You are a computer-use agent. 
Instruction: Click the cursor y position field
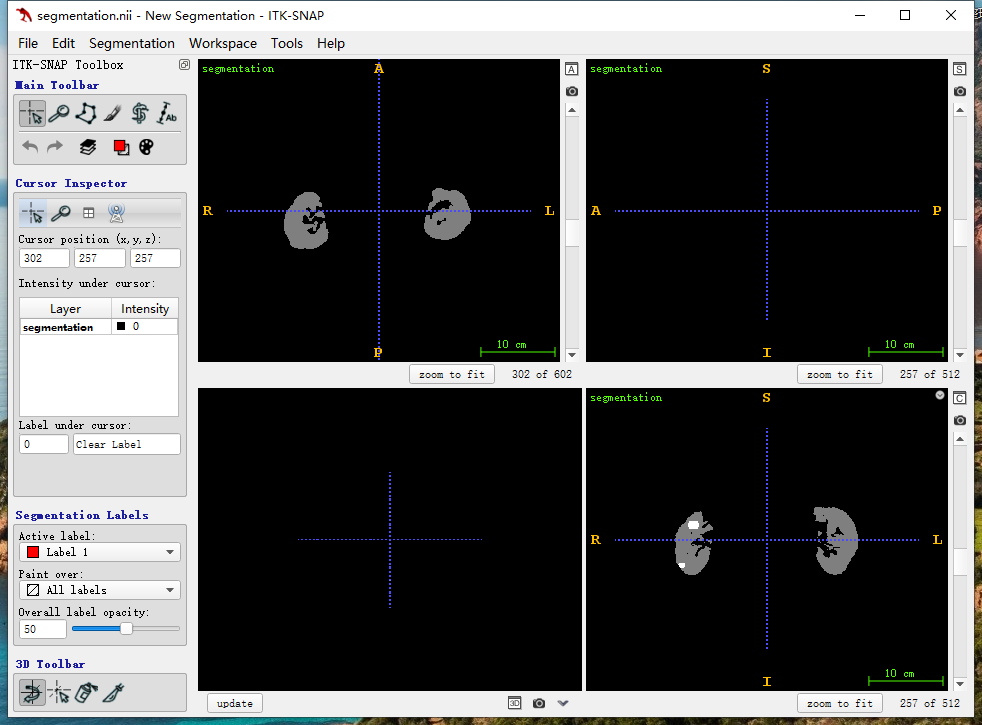pos(100,258)
